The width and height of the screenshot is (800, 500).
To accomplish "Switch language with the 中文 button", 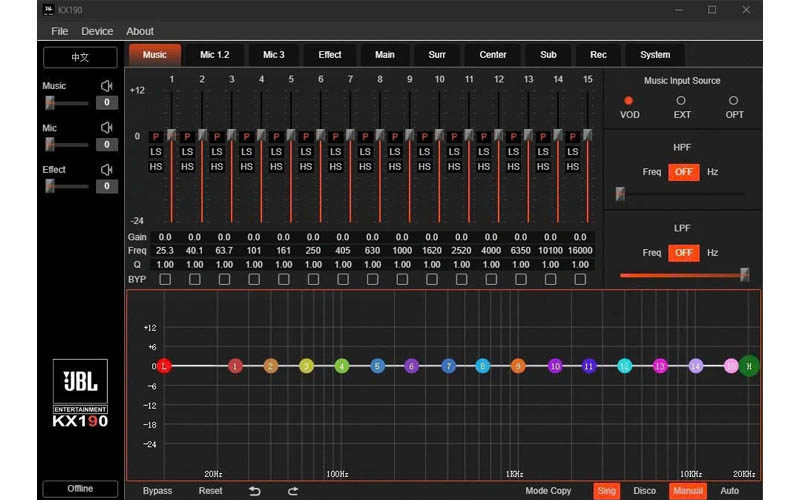I will [x=80, y=58].
